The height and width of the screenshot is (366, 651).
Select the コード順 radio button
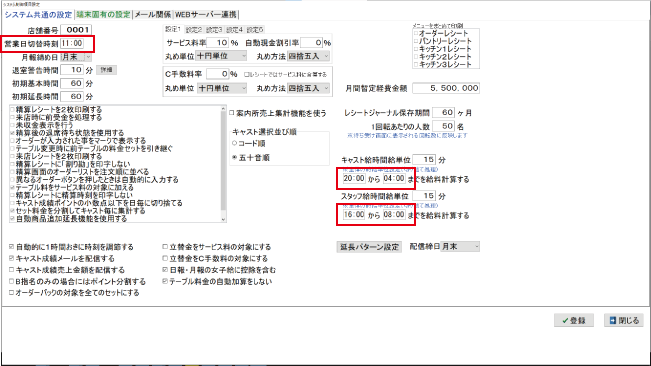pos(235,143)
